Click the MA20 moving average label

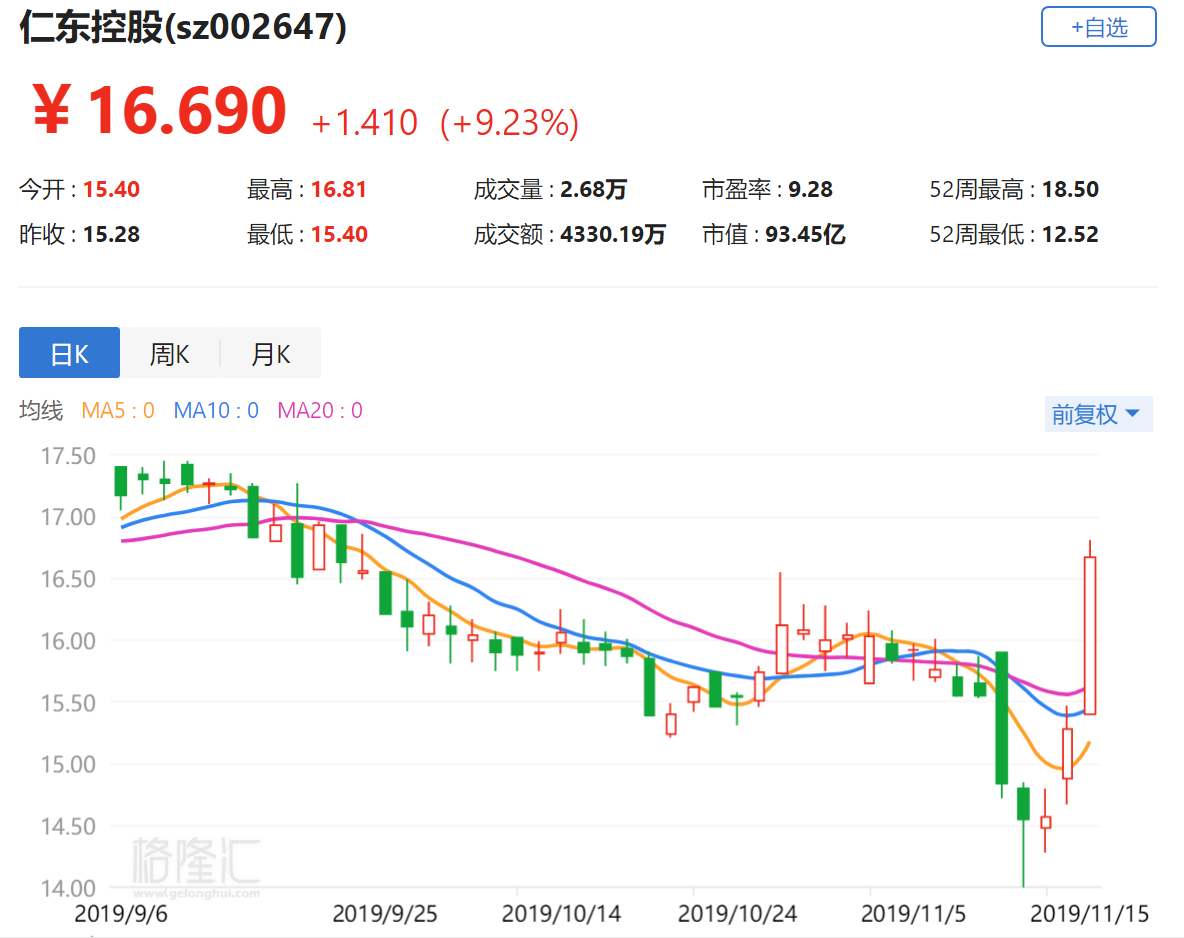(320, 410)
